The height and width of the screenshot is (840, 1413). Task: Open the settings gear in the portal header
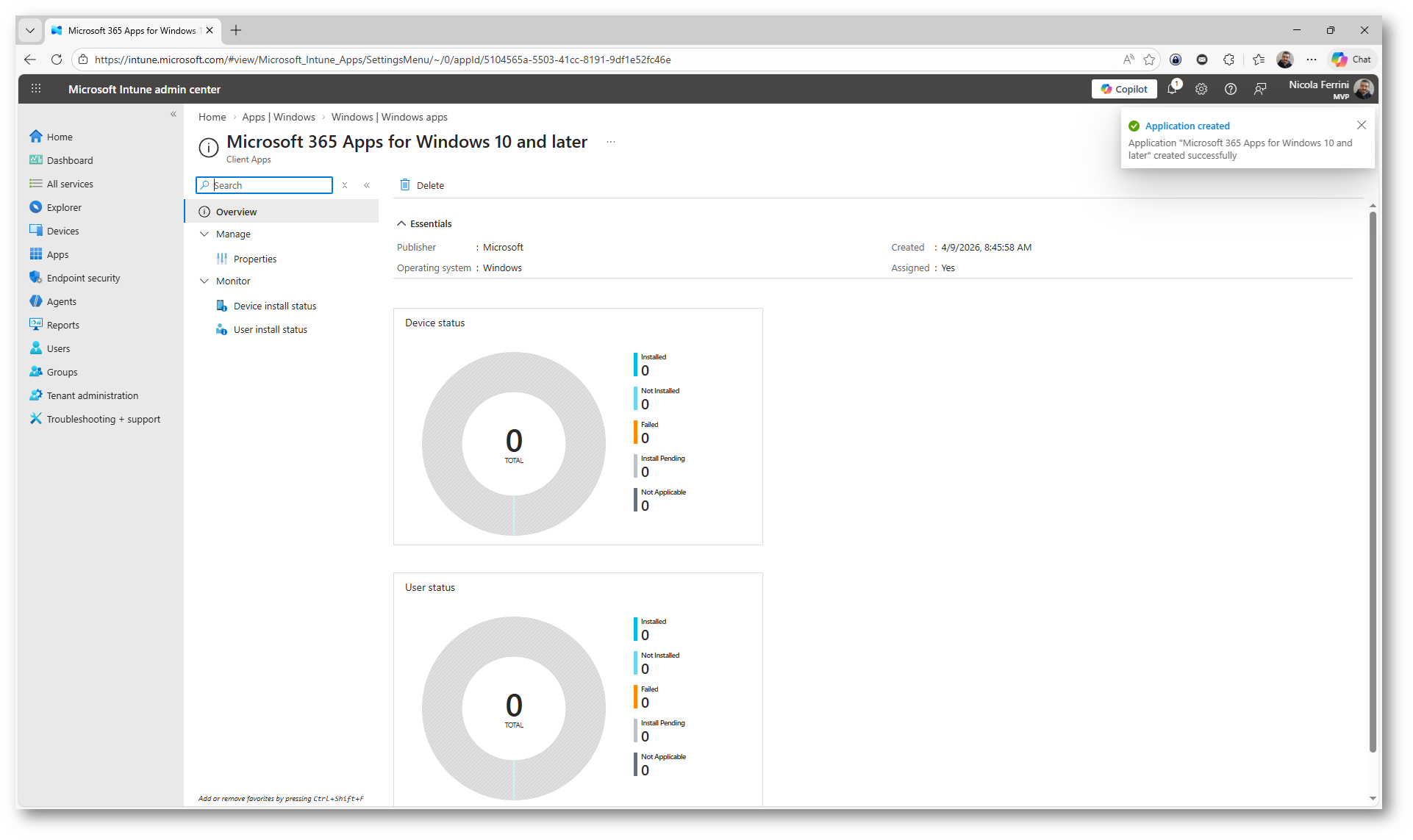pos(1201,89)
